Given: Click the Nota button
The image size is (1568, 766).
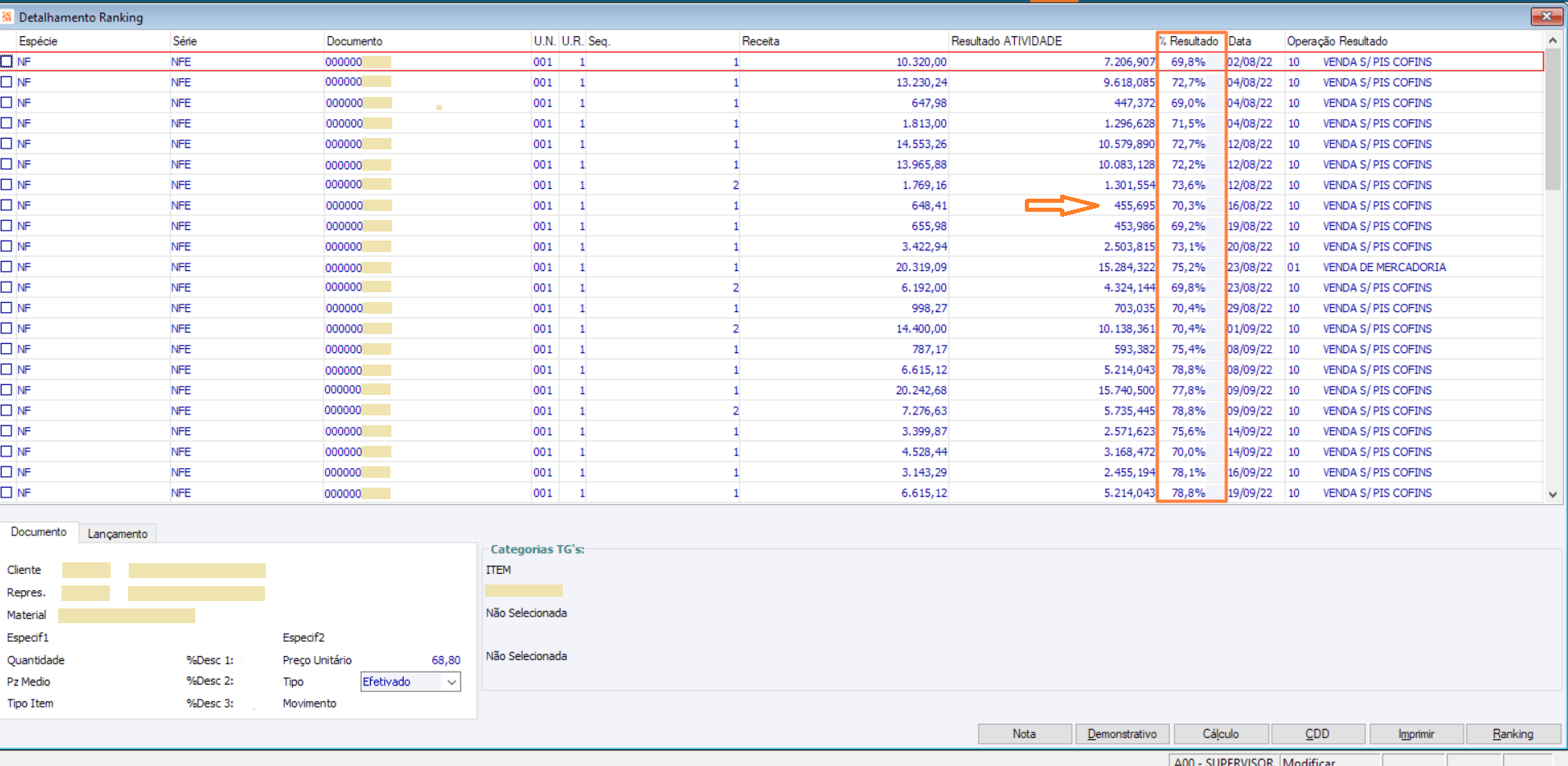Looking at the screenshot, I should (1024, 734).
